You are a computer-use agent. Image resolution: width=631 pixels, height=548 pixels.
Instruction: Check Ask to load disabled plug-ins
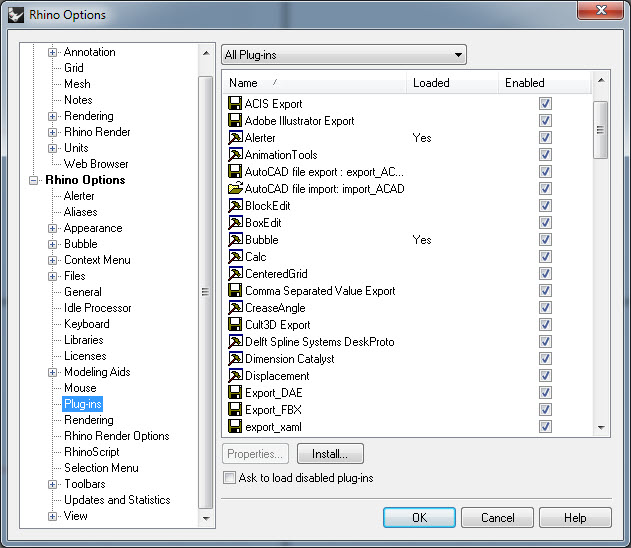click(x=229, y=478)
